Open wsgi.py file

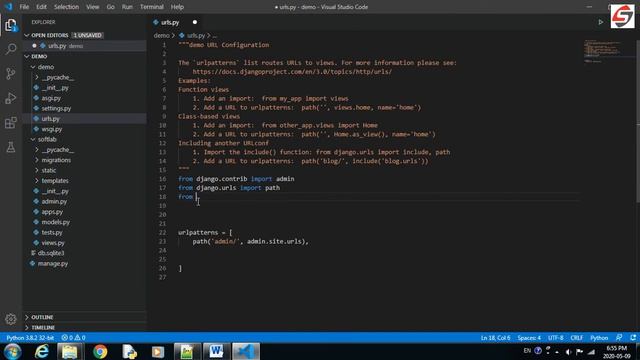click(84, 129)
